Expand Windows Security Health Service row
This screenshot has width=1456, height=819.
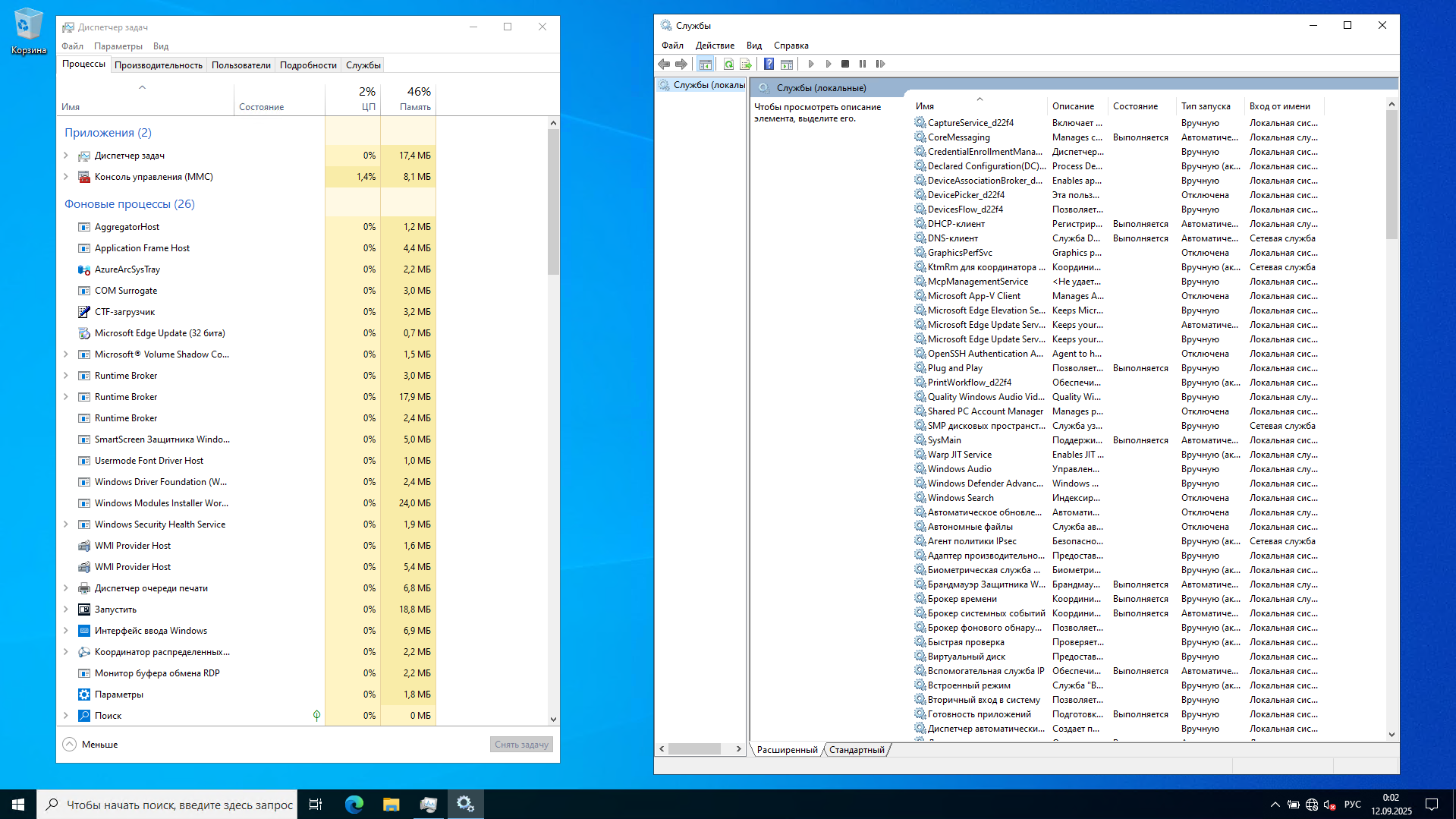(x=66, y=524)
